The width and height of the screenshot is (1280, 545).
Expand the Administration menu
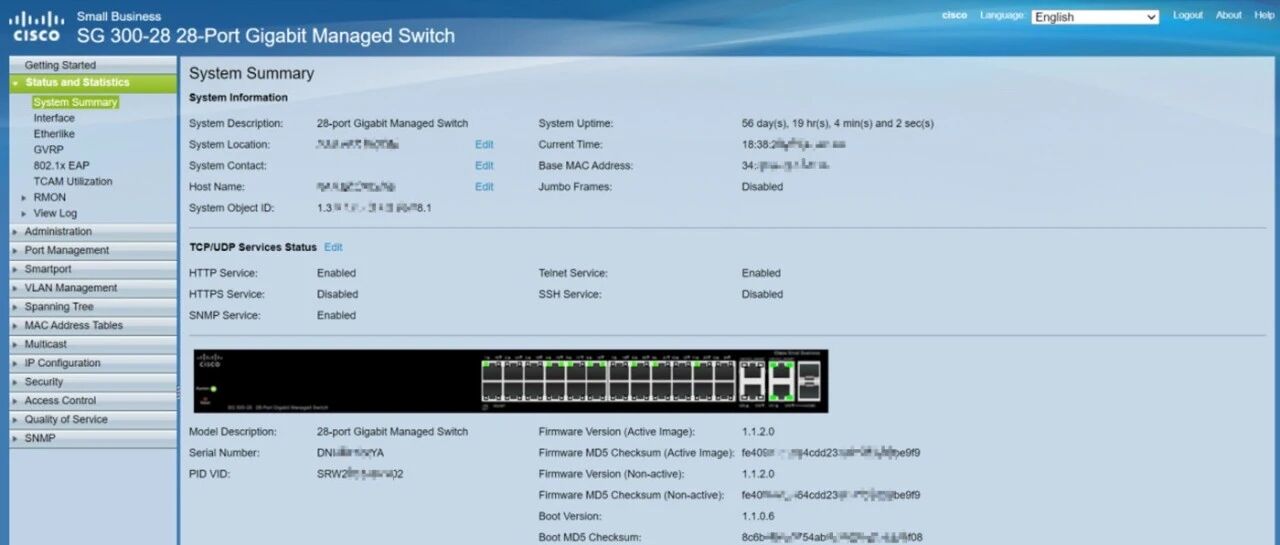coord(93,232)
